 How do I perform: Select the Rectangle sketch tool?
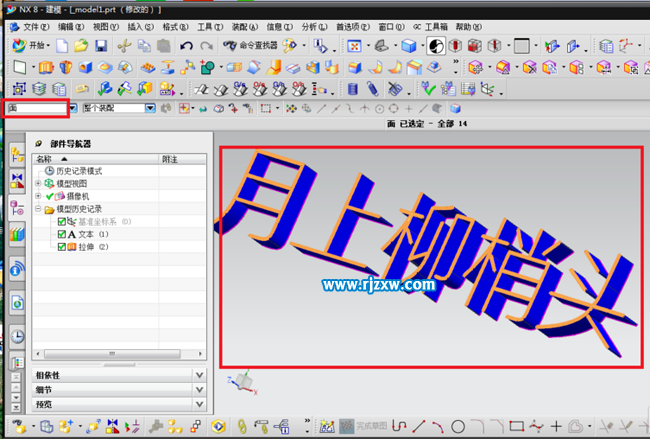click(x=517, y=426)
